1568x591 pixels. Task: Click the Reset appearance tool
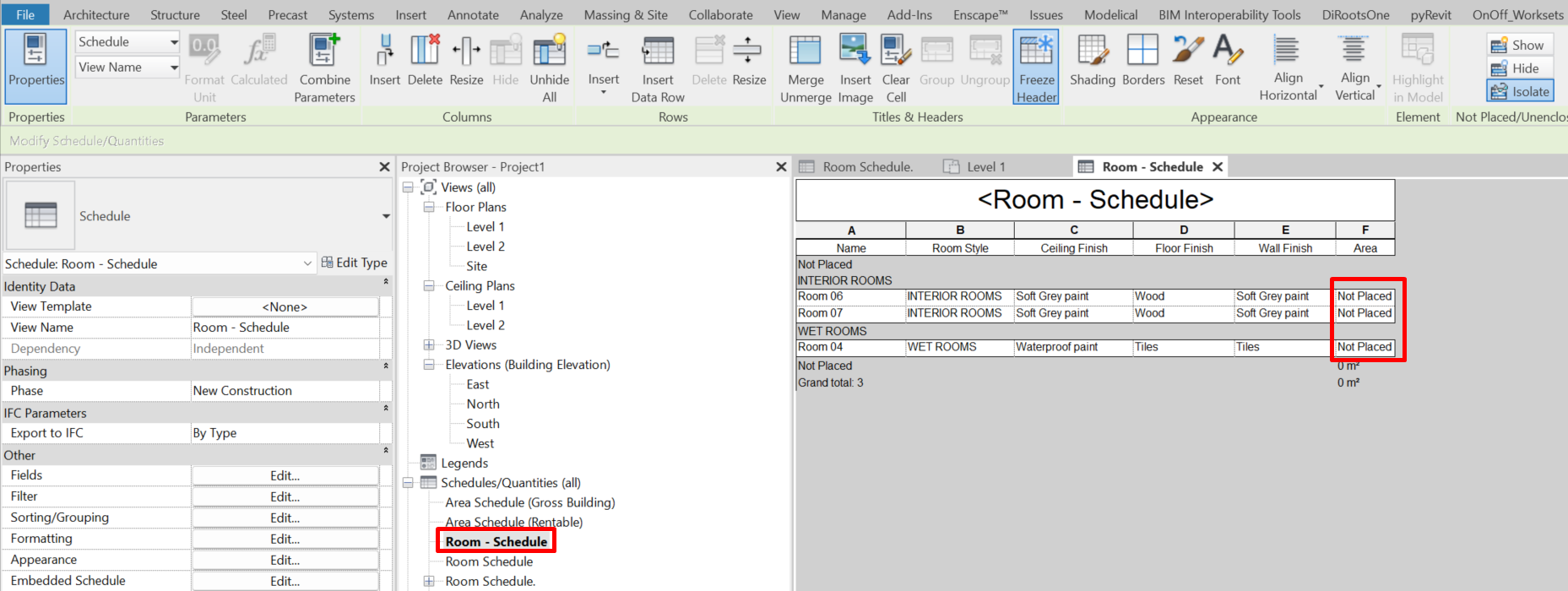1188,61
